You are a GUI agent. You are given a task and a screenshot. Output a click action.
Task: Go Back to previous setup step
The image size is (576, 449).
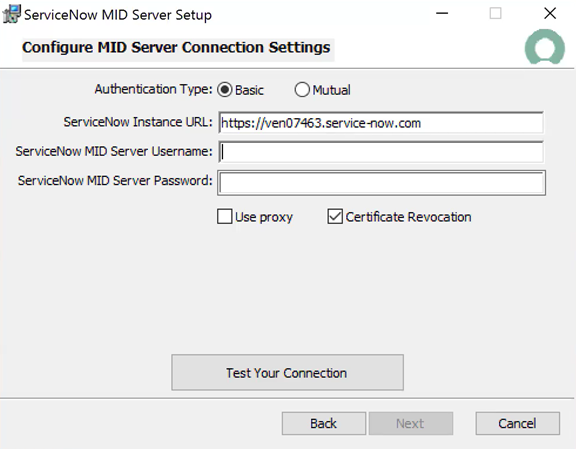tap(324, 423)
